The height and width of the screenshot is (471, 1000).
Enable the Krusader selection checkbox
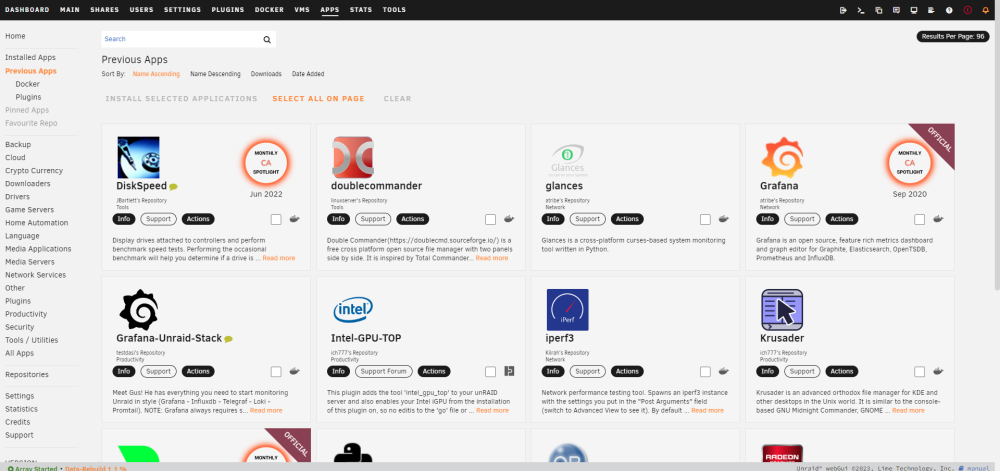[x=920, y=372]
